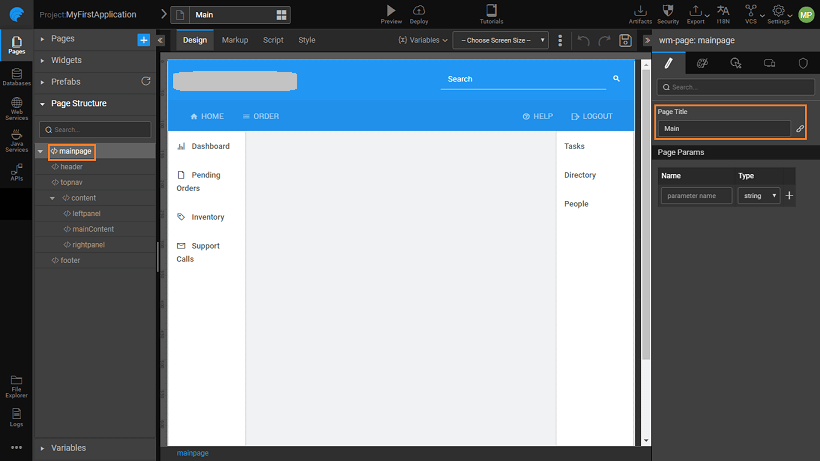Deploy the application via cloud icon
Image resolution: width=820 pixels, height=461 pixels.
419,10
